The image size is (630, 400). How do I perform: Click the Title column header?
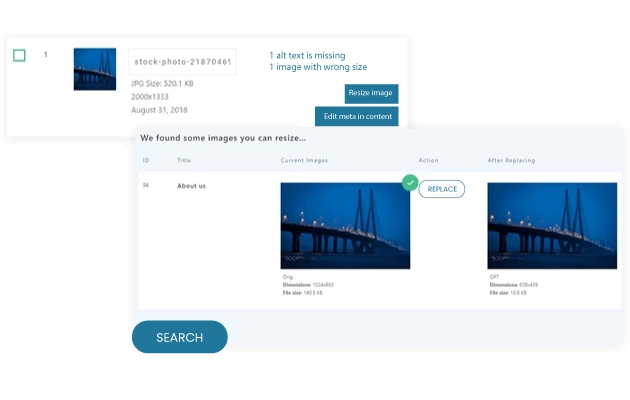[x=184, y=160]
